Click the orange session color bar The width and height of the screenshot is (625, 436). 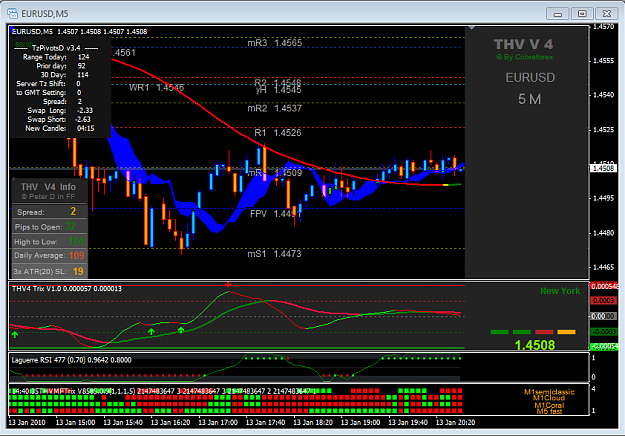566,332
